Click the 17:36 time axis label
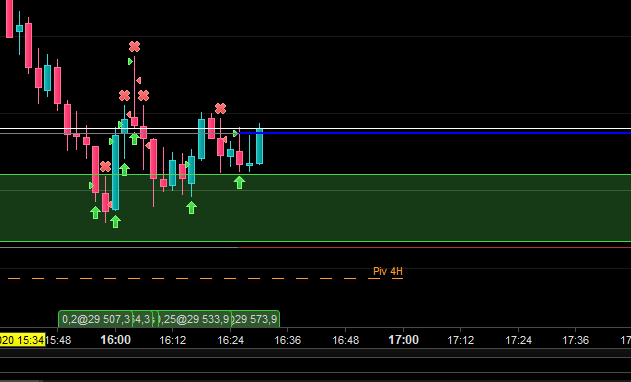631x382 pixels. point(575,341)
